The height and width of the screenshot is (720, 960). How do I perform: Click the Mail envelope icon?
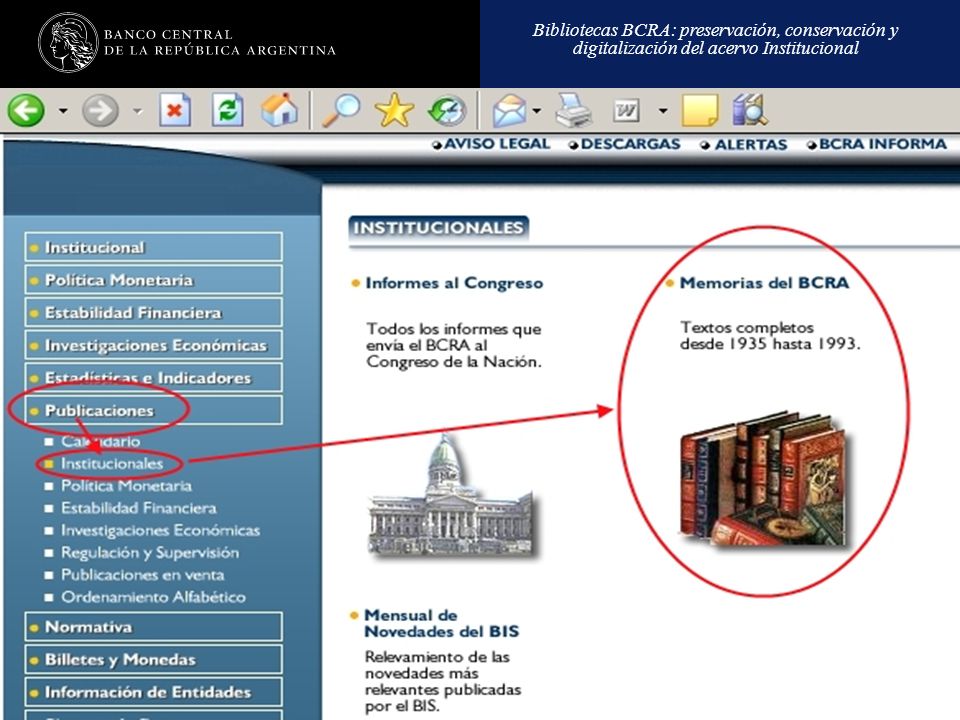pos(510,111)
